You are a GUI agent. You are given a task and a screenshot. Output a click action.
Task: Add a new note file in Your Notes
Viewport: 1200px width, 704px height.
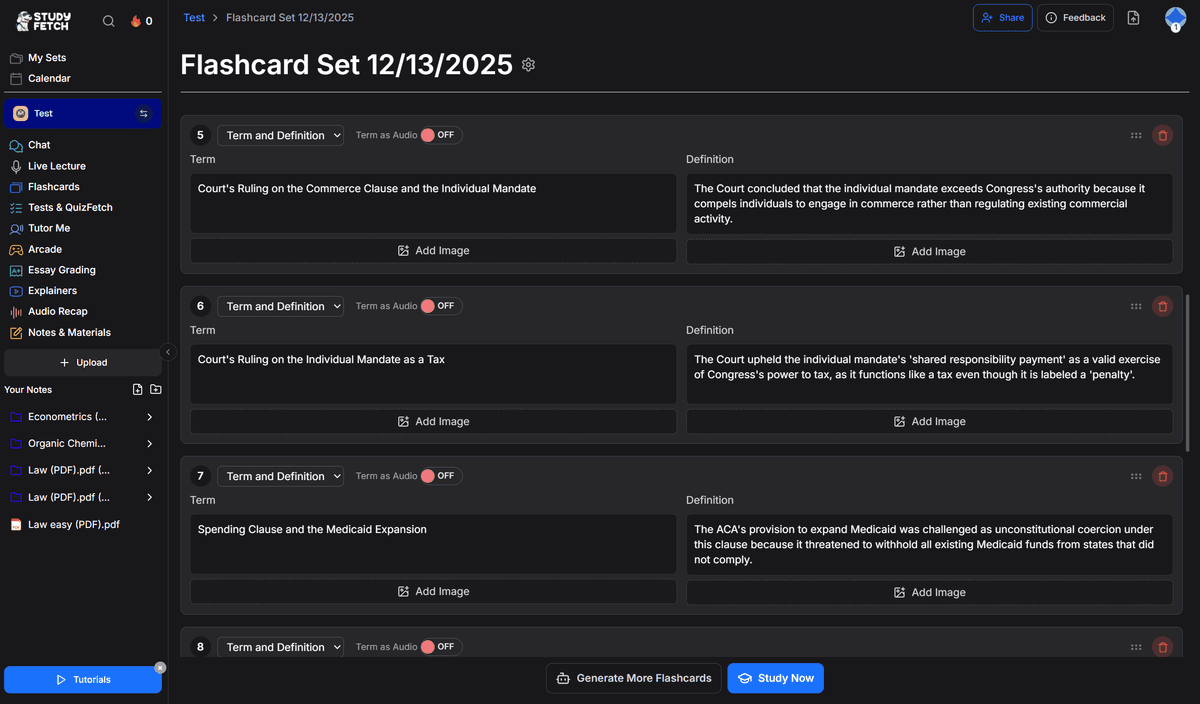138,390
